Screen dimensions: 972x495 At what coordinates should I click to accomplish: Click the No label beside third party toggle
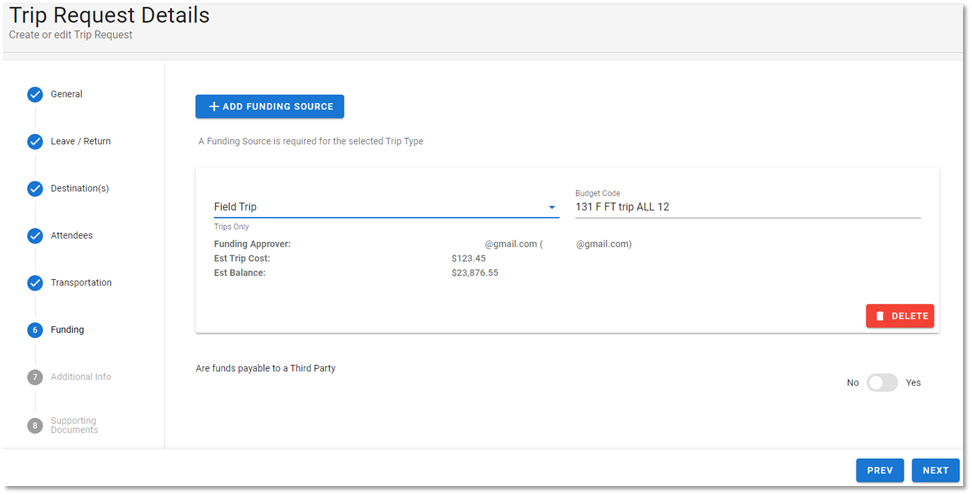[852, 383]
